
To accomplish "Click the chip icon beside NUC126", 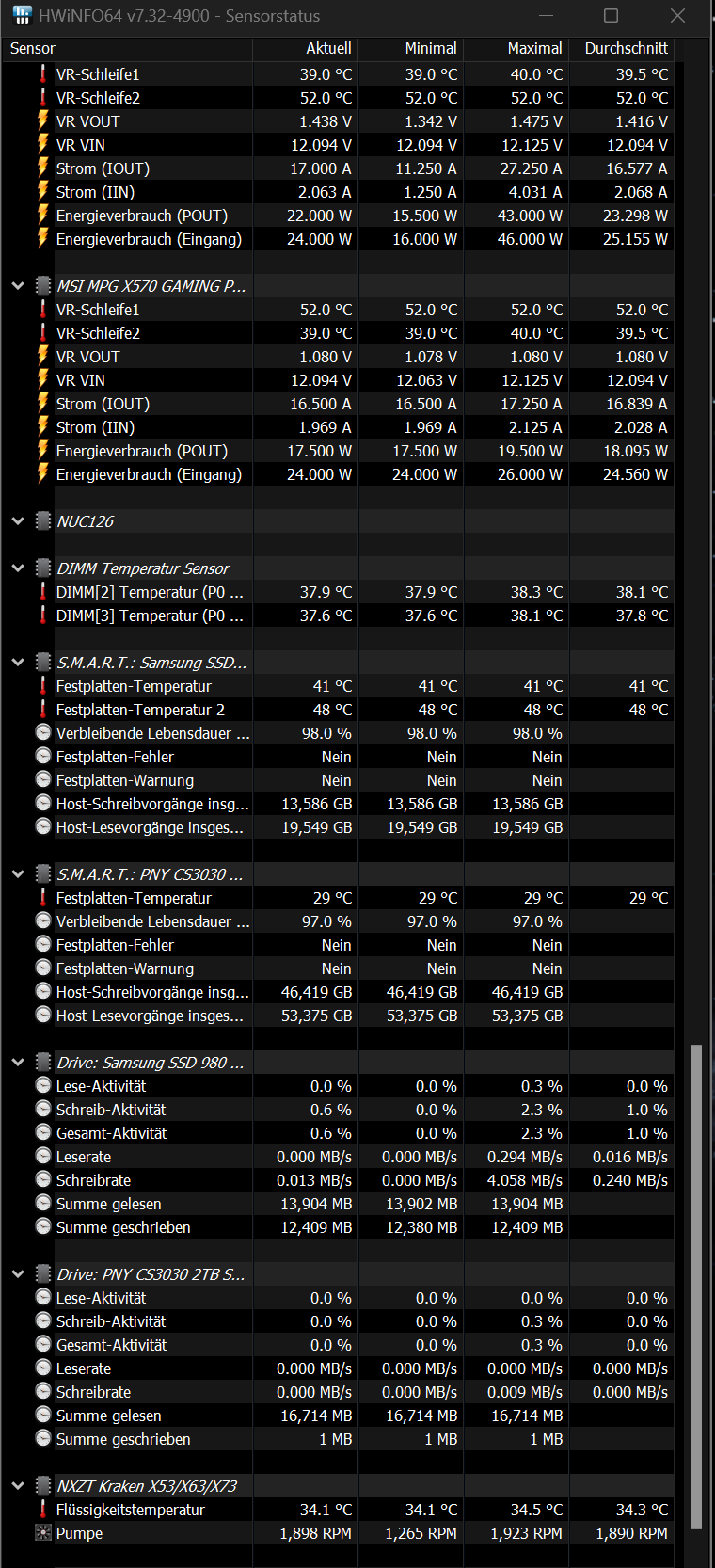I will click(x=43, y=520).
